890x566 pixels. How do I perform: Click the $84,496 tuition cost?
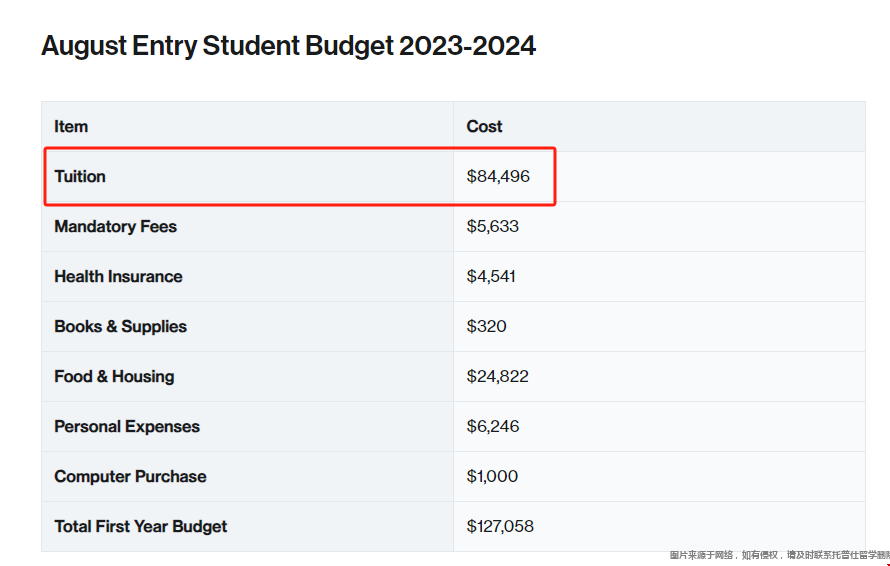coord(498,177)
